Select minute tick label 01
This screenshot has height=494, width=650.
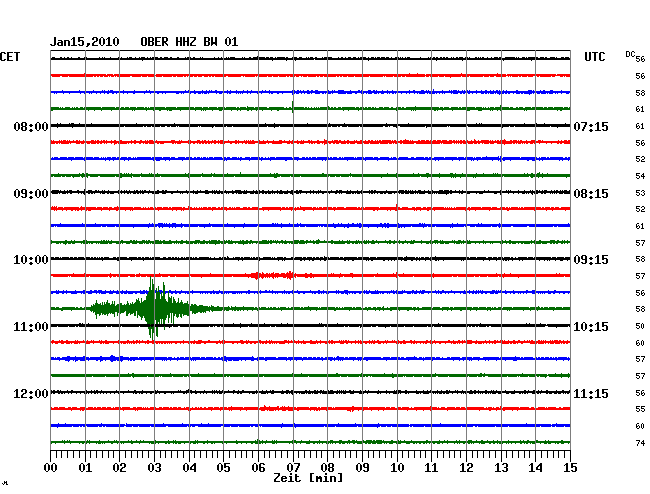click(85, 468)
